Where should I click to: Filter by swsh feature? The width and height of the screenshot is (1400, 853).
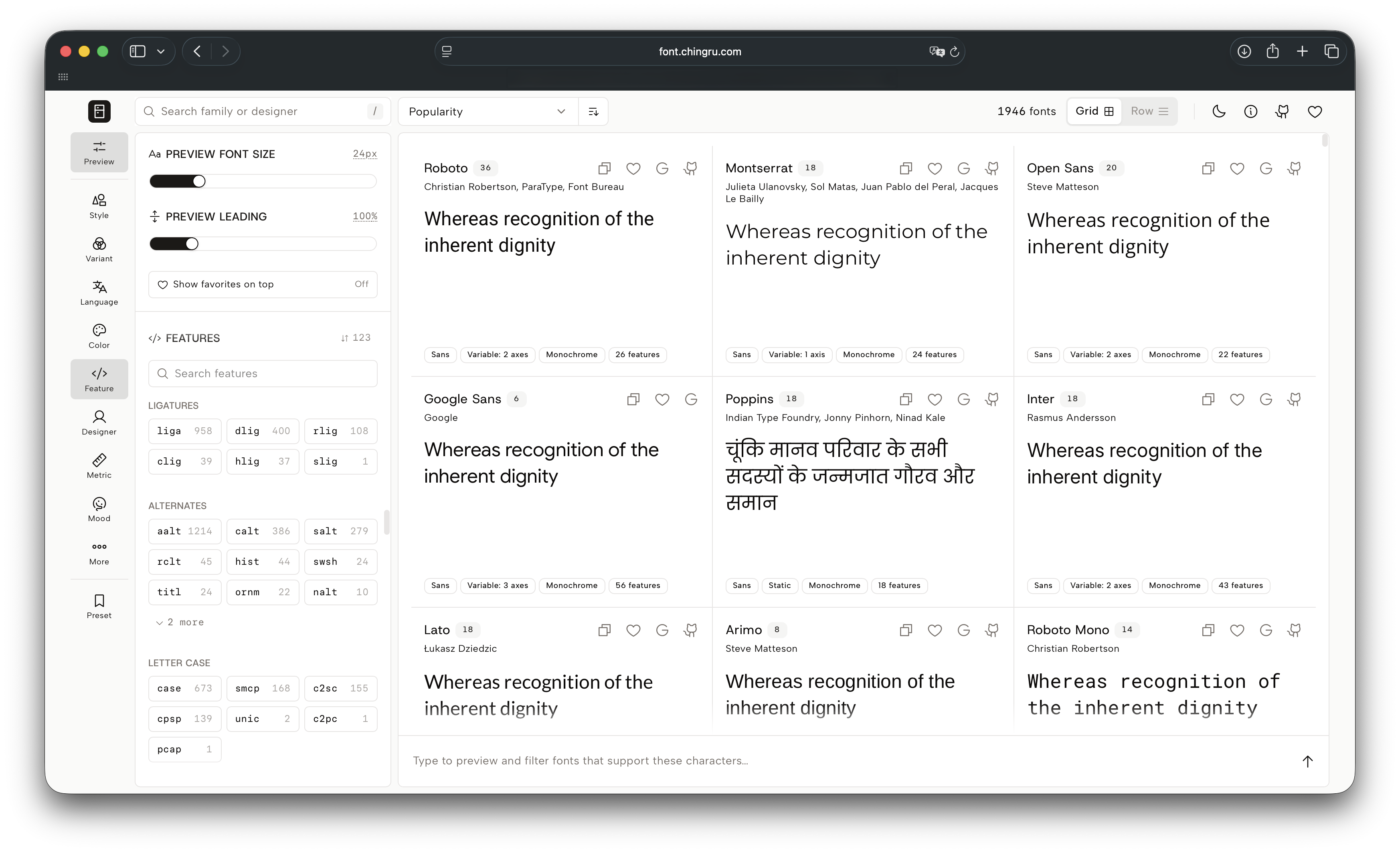[340, 562]
